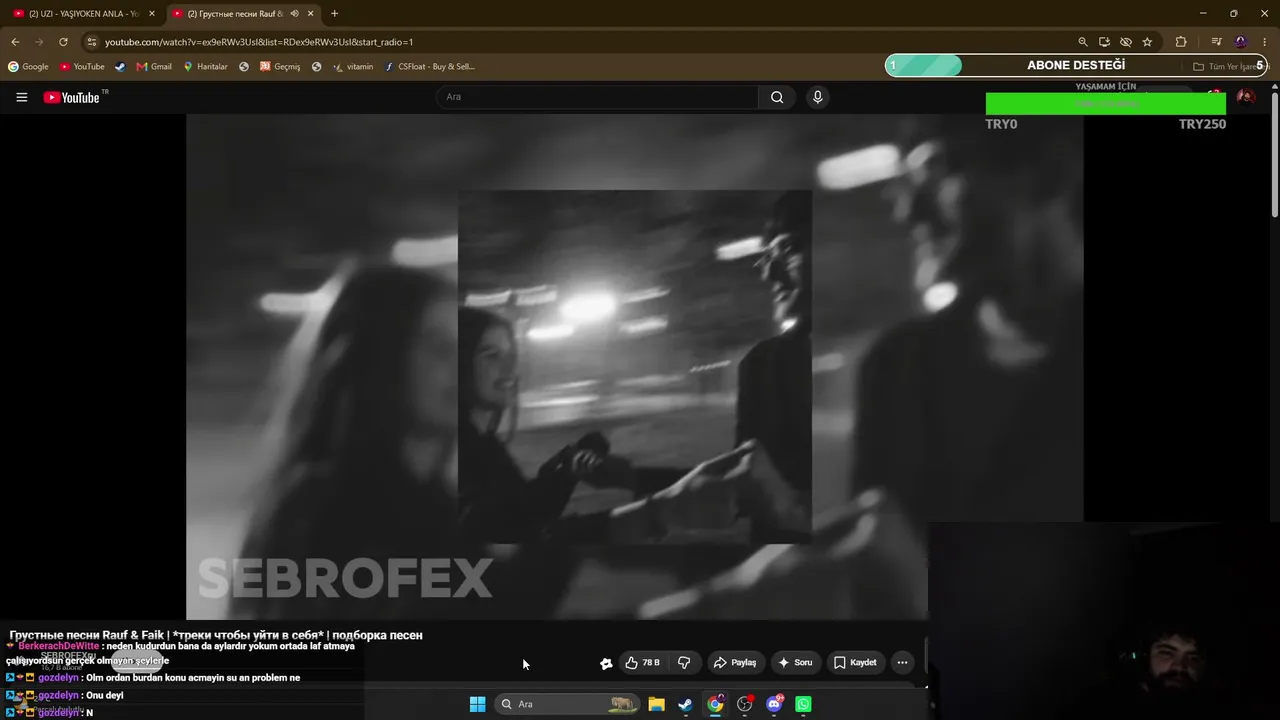
Task: Open File Explorer from the taskbar
Action: pyautogui.click(x=656, y=704)
